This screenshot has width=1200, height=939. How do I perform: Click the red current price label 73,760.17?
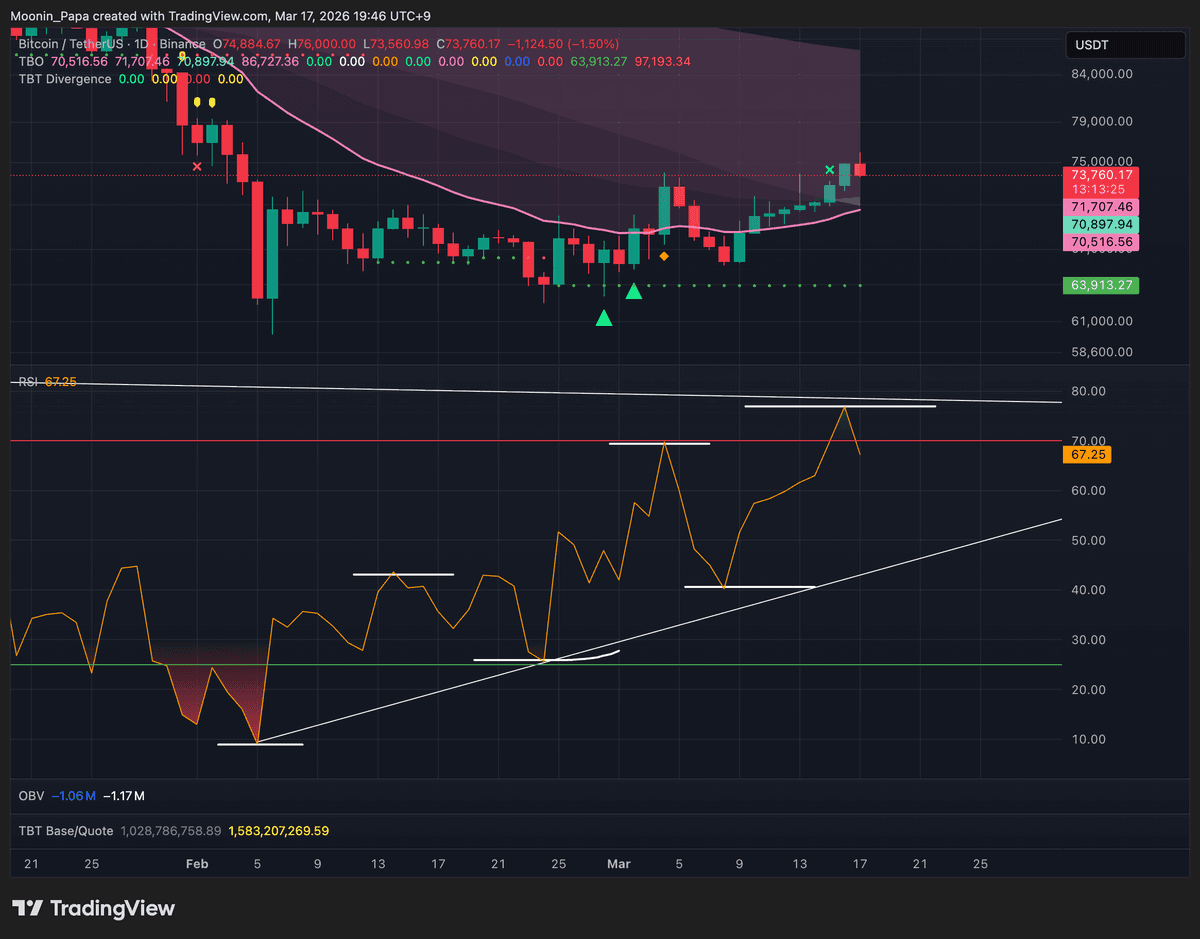click(1099, 174)
